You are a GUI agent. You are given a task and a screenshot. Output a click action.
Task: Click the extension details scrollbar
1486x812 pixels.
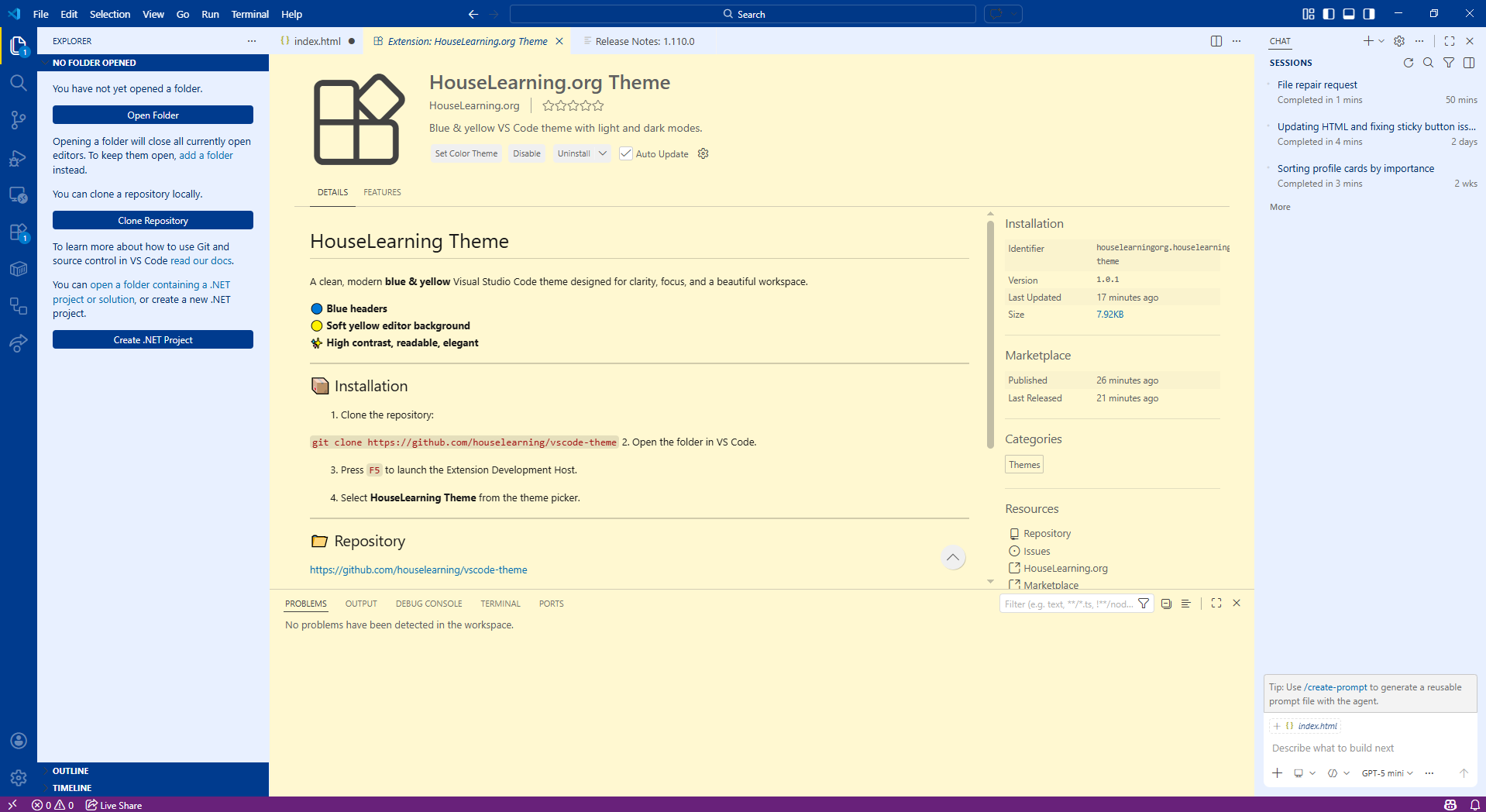[x=990, y=335]
